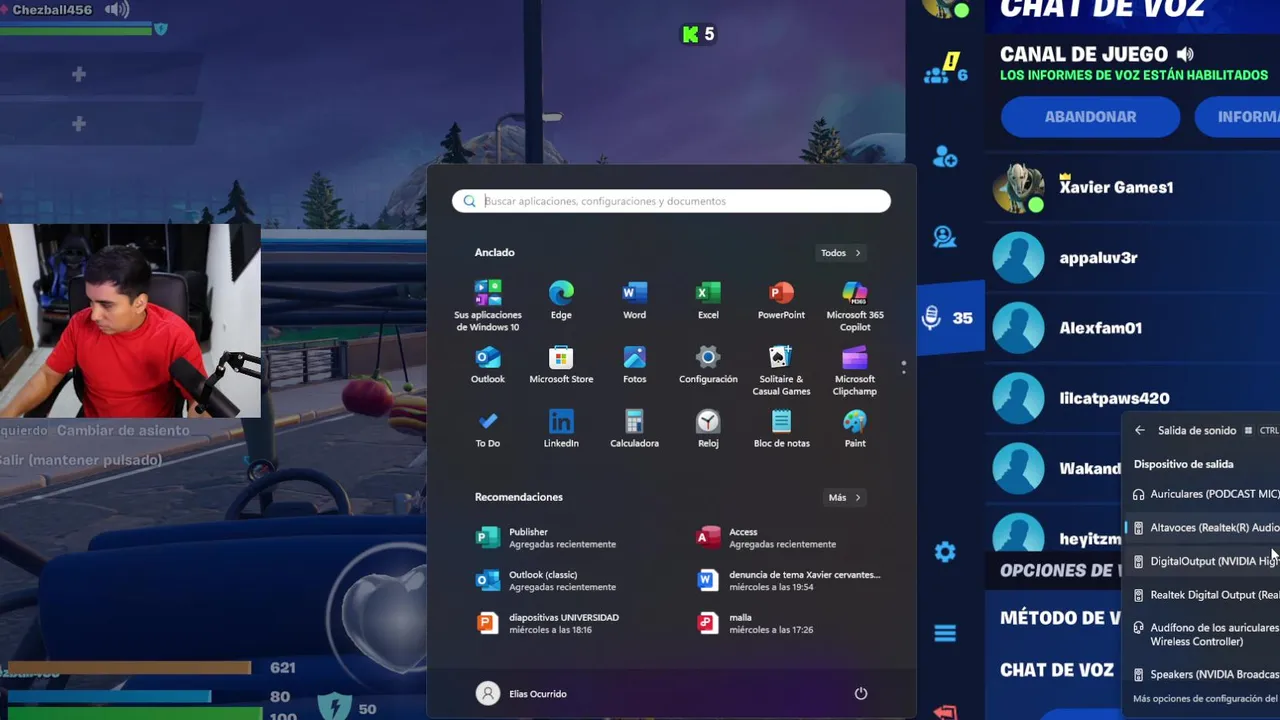Select player Xavier Games1 in voice chat
This screenshot has height=720, width=1280.
(1132, 188)
